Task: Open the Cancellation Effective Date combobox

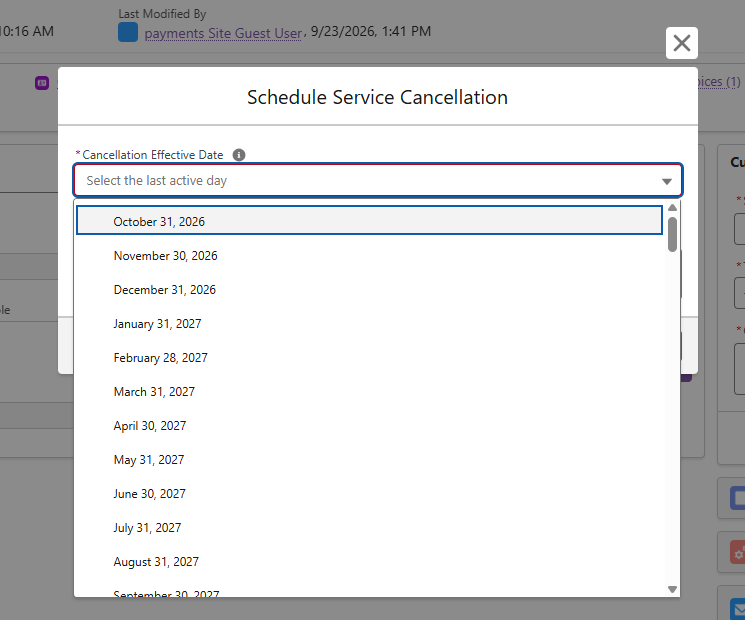Action: pos(378,181)
